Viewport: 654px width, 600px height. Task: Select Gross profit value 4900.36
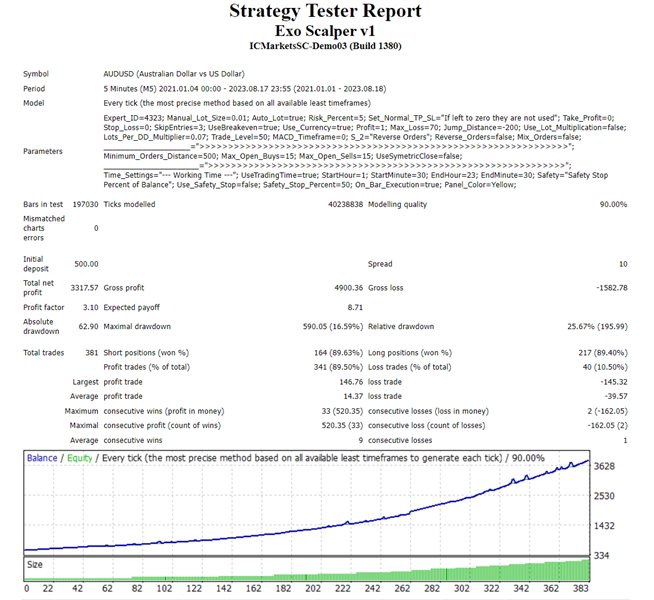pyautogui.click(x=349, y=288)
